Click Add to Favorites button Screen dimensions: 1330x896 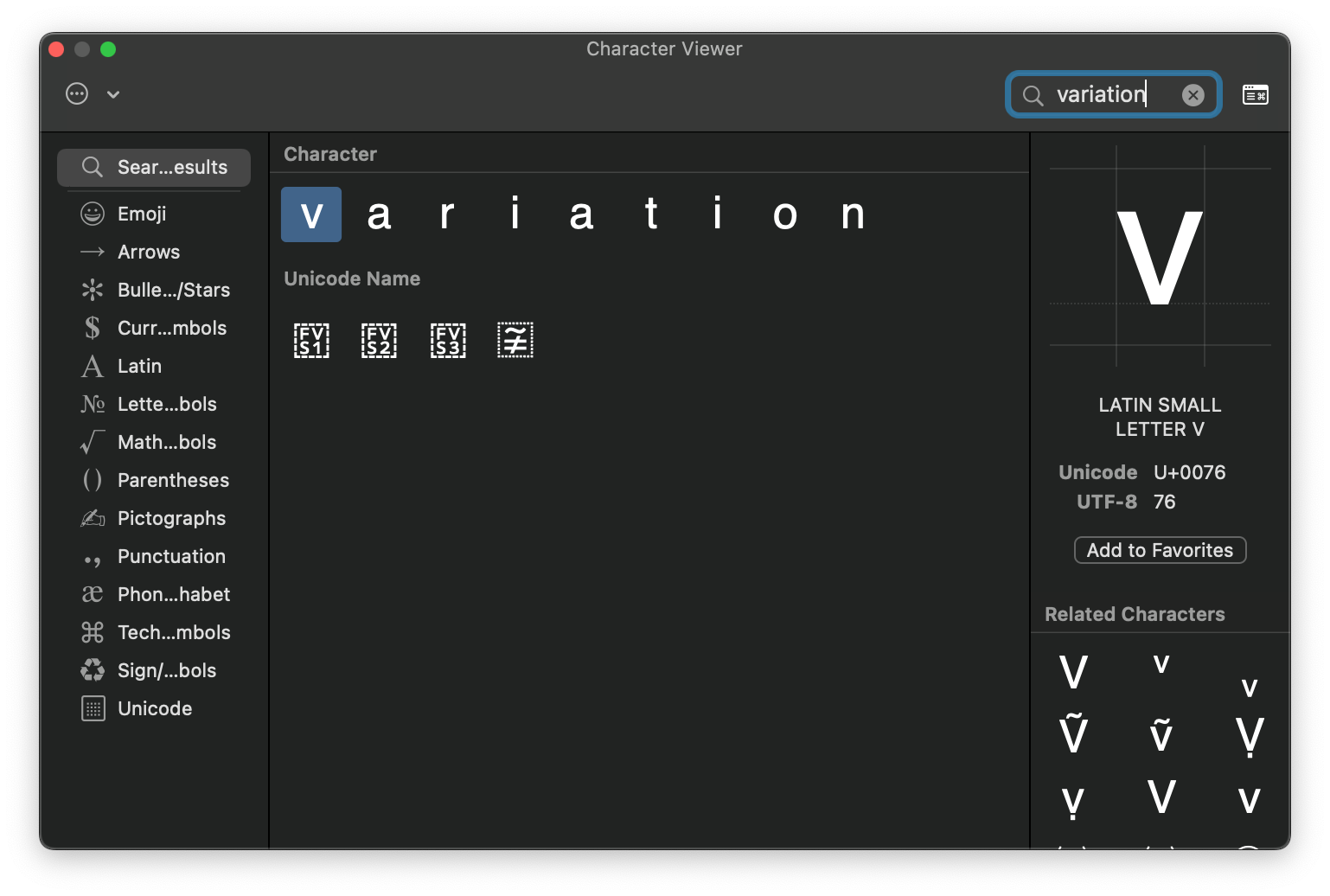coord(1160,550)
